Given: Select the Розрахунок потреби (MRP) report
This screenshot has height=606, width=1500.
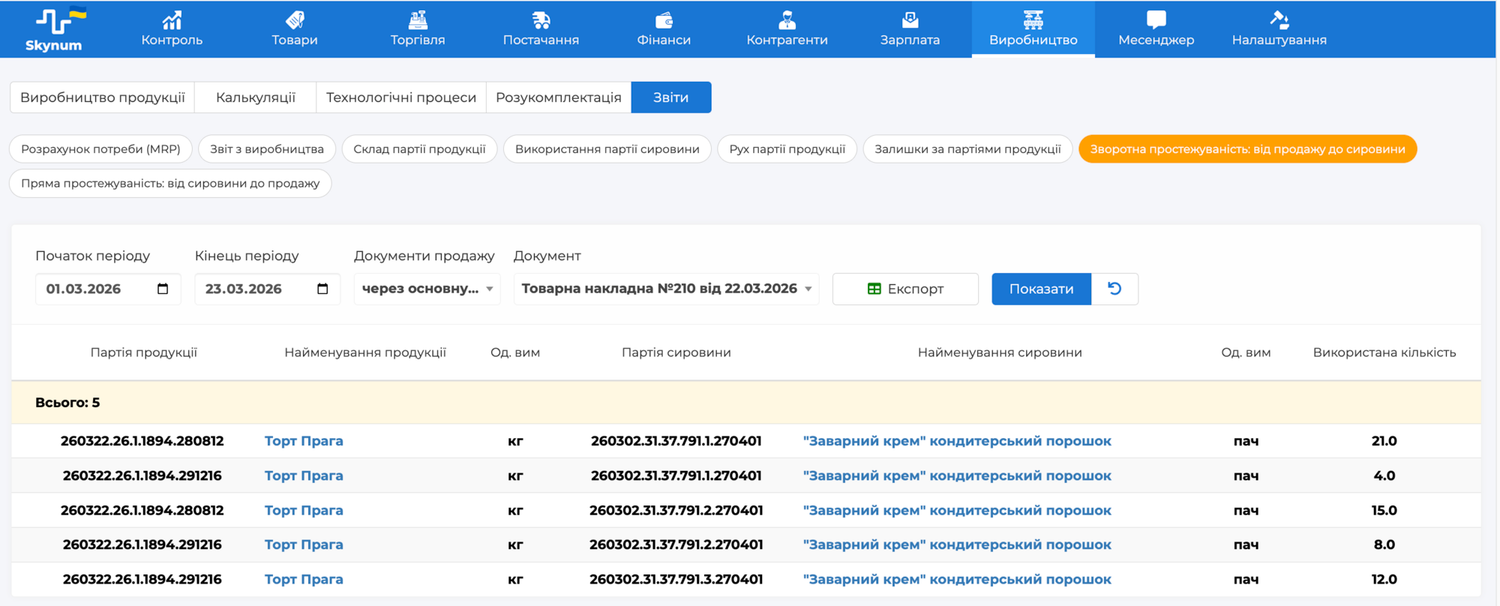Looking at the screenshot, I should (x=100, y=149).
